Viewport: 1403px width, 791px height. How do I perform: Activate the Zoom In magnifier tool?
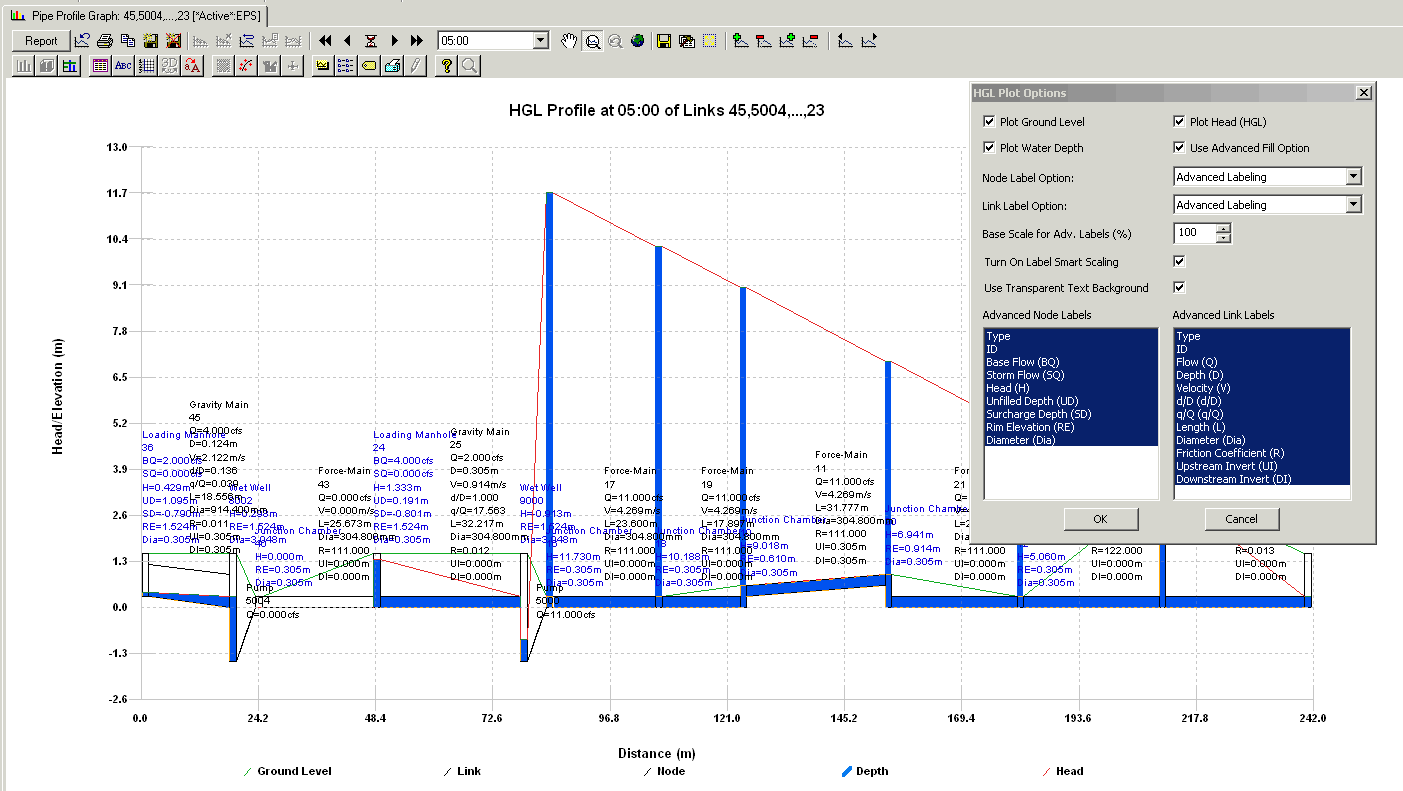[590, 40]
